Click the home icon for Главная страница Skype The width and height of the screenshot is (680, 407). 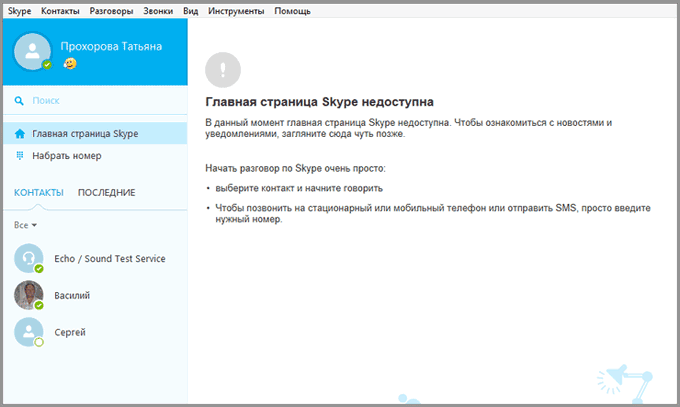pyautogui.click(x=20, y=134)
